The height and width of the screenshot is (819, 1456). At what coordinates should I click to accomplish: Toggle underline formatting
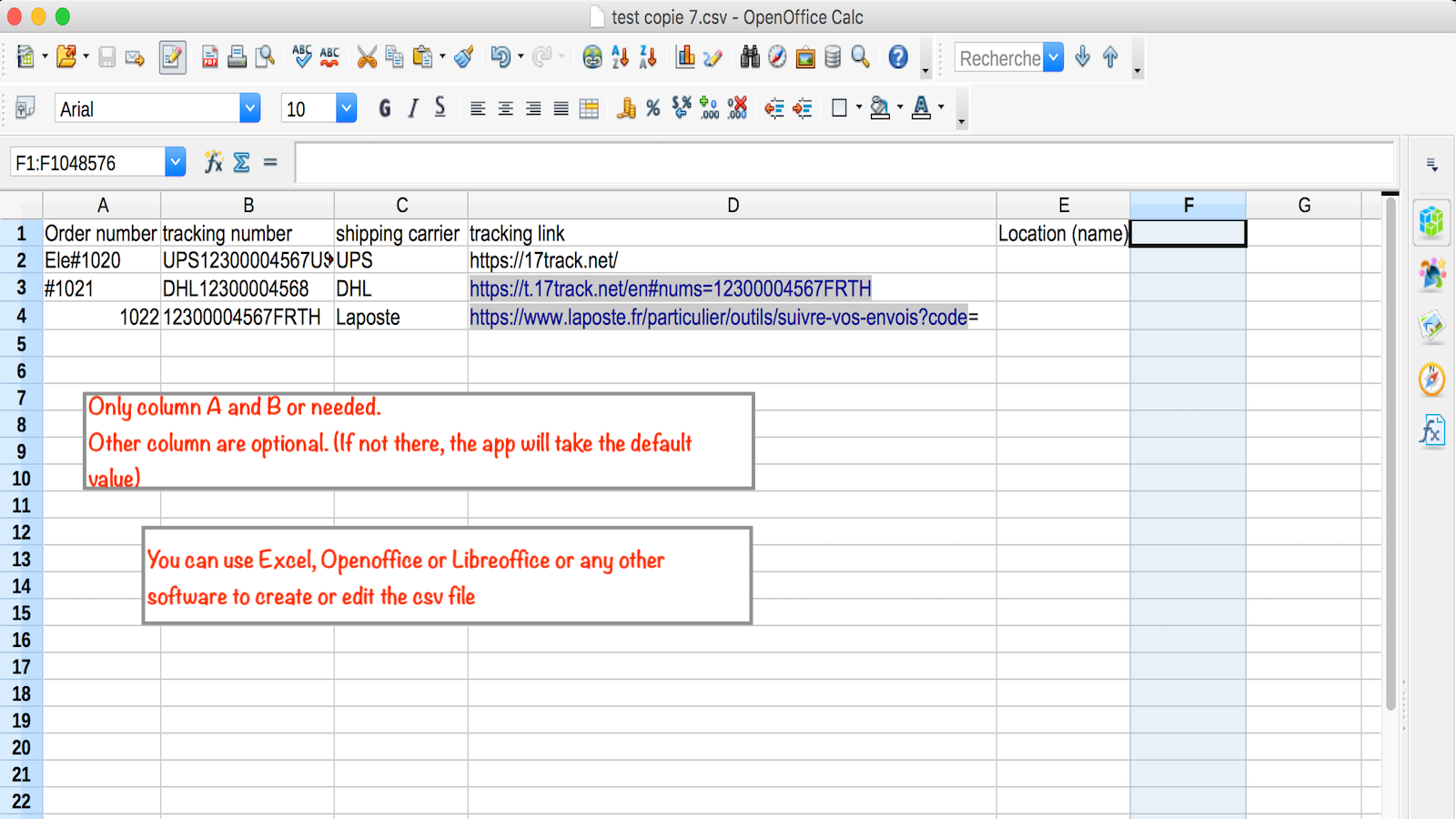440,108
